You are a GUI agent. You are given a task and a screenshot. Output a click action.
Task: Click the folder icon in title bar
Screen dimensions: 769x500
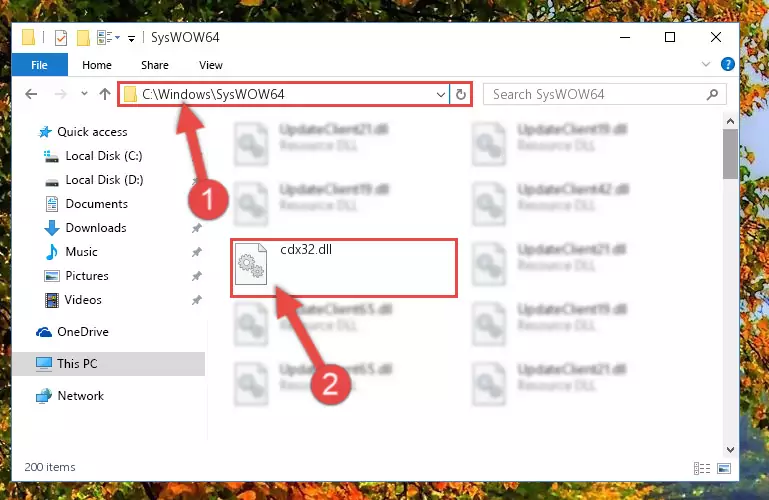coord(28,38)
